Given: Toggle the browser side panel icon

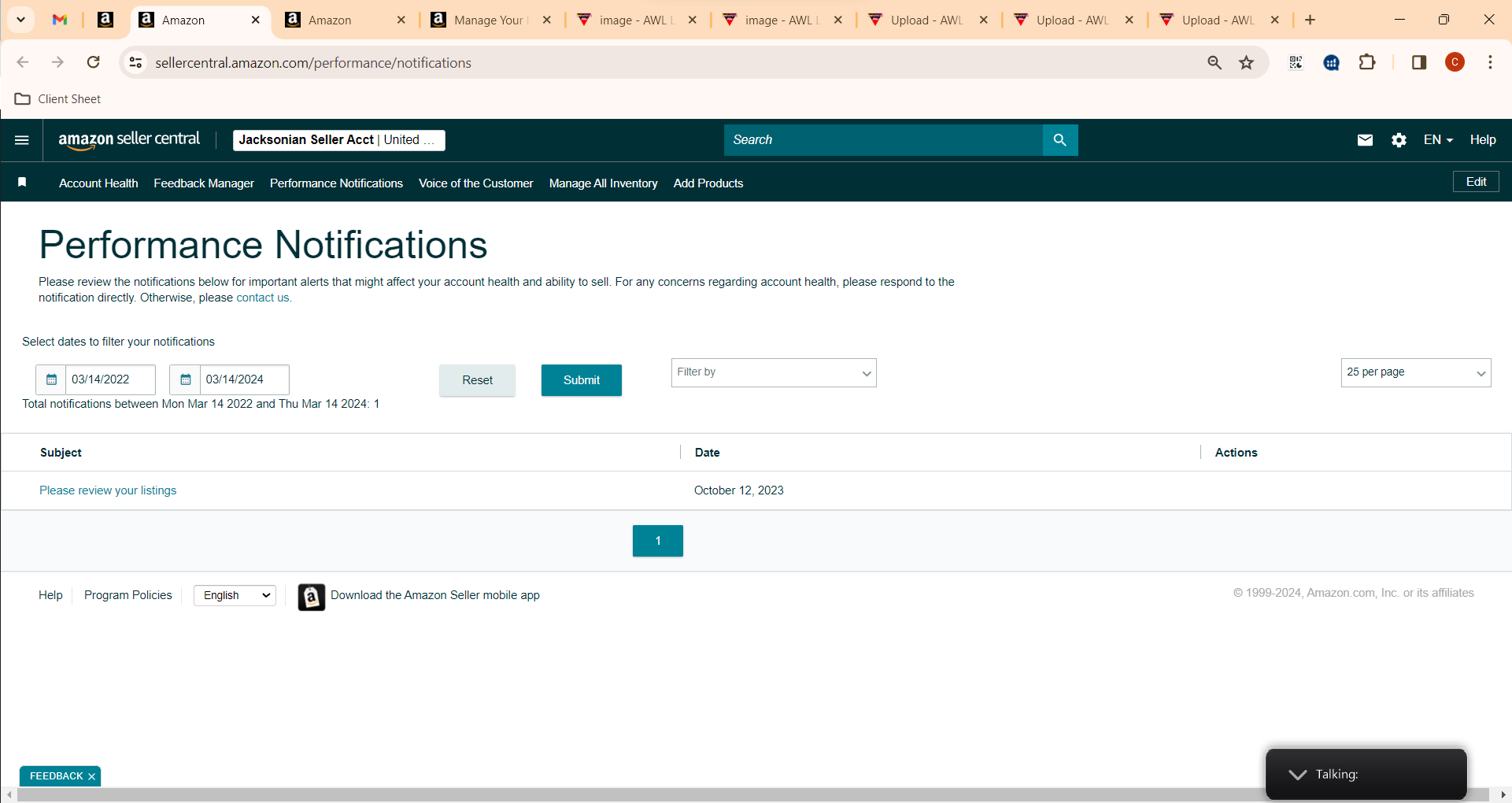Looking at the screenshot, I should (1419, 62).
